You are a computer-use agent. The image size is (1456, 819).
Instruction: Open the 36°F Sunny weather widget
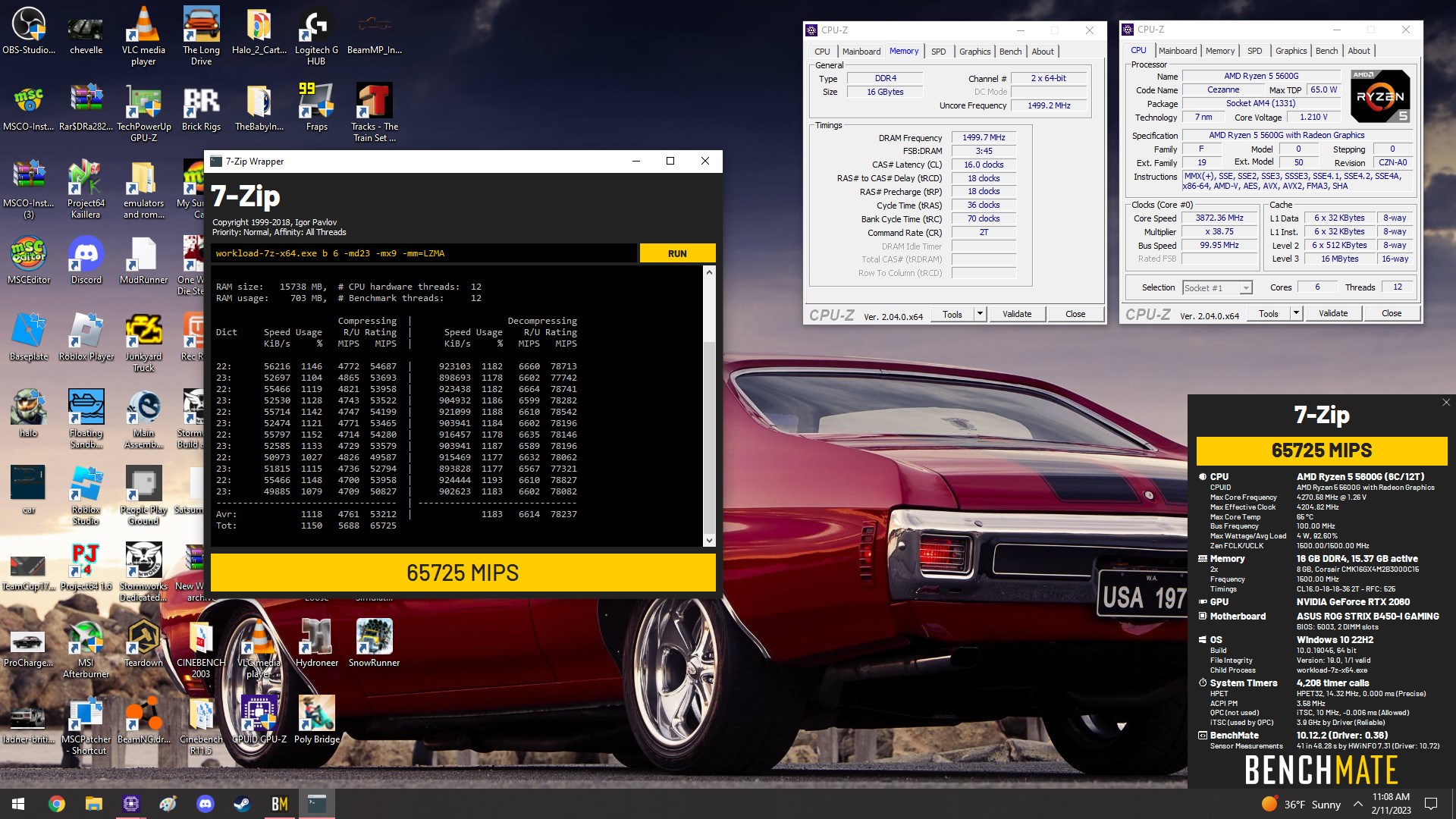click(1301, 804)
